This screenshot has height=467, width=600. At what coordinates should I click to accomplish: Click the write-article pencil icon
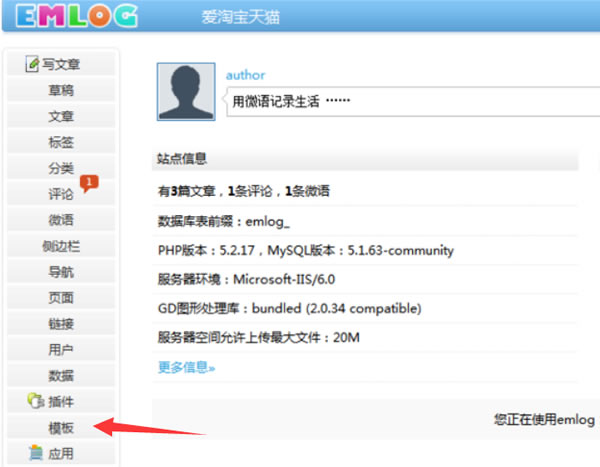[32, 64]
